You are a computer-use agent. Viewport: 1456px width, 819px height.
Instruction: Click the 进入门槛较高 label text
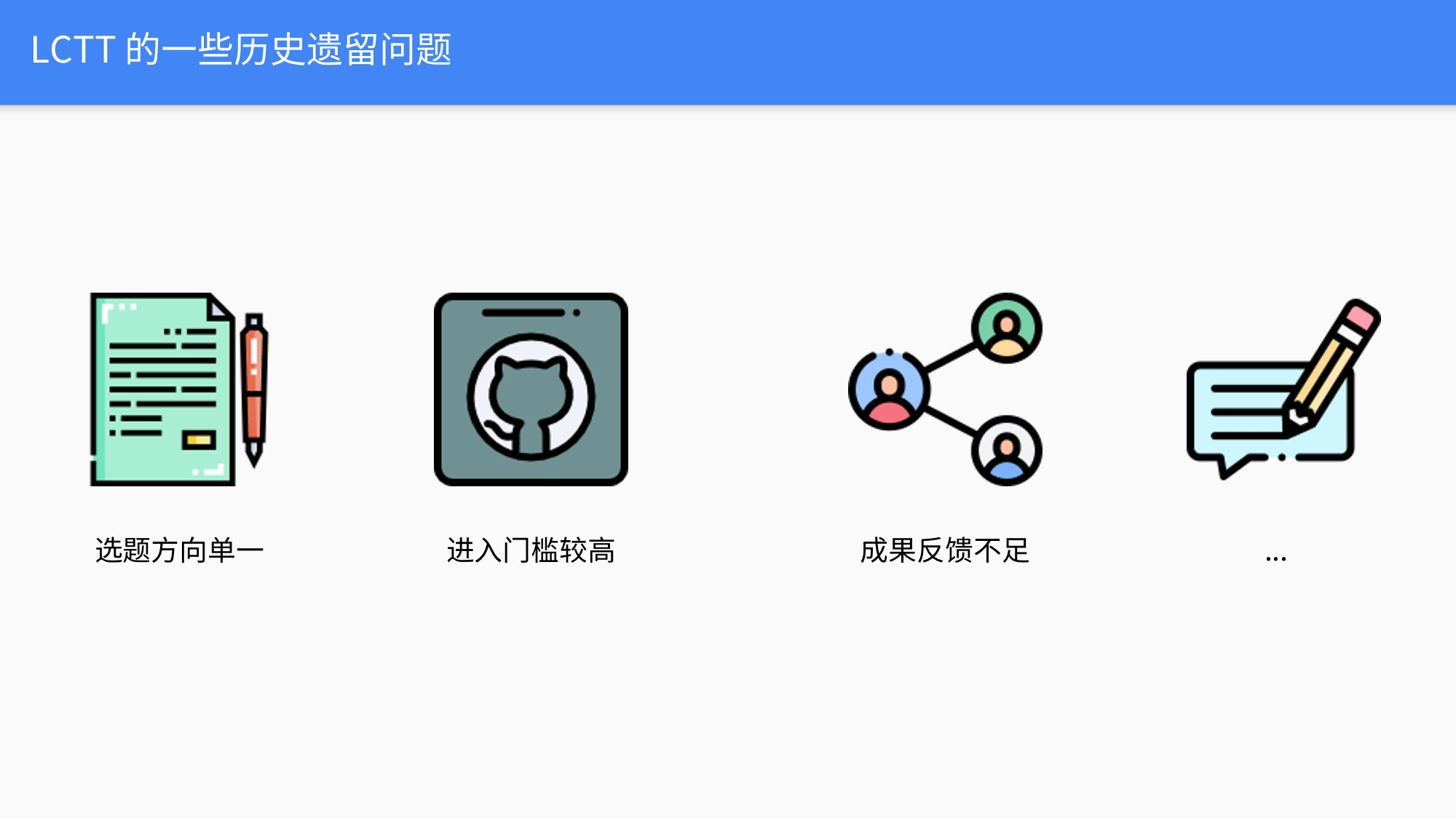530,548
